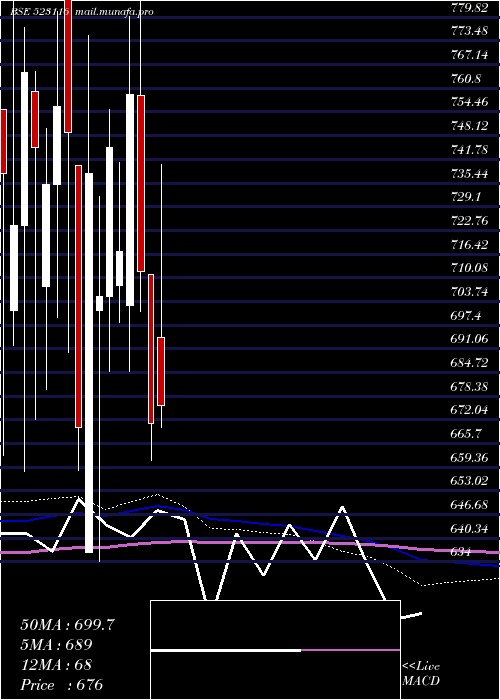Viewport: 500px width, 700px height.
Task: Click the 697.4 price axis label
Action: pos(466,316)
